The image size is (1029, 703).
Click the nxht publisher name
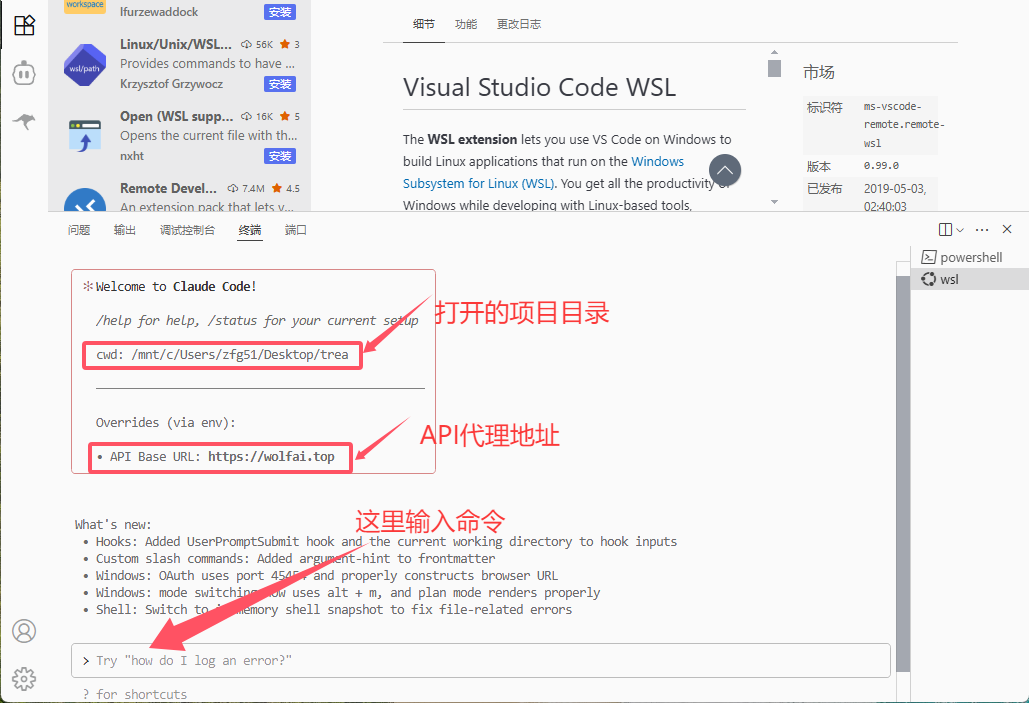[x=132, y=156]
